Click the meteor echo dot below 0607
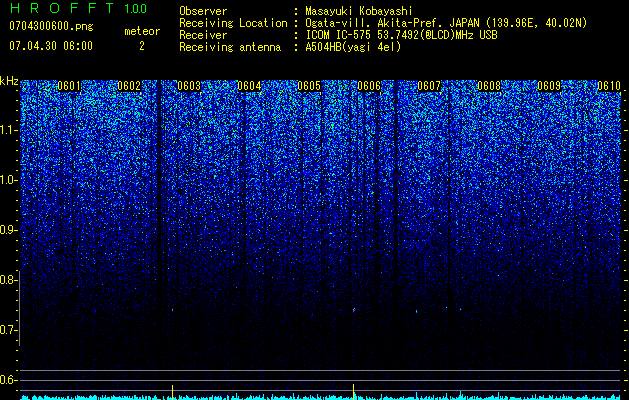This screenshot has width=629, height=400. click(x=416, y=311)
